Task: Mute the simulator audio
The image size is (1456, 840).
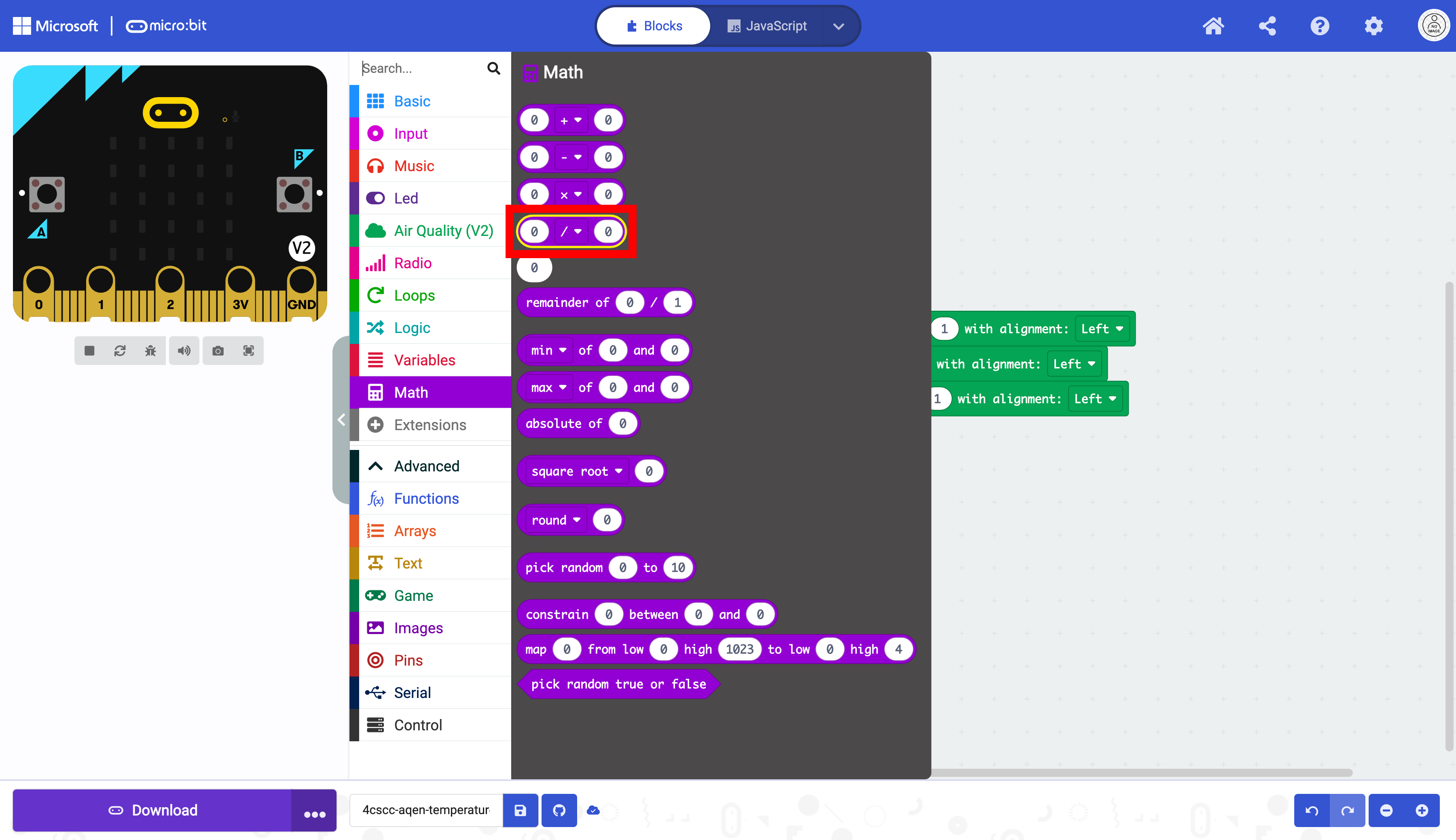Action: pos(184,351)
